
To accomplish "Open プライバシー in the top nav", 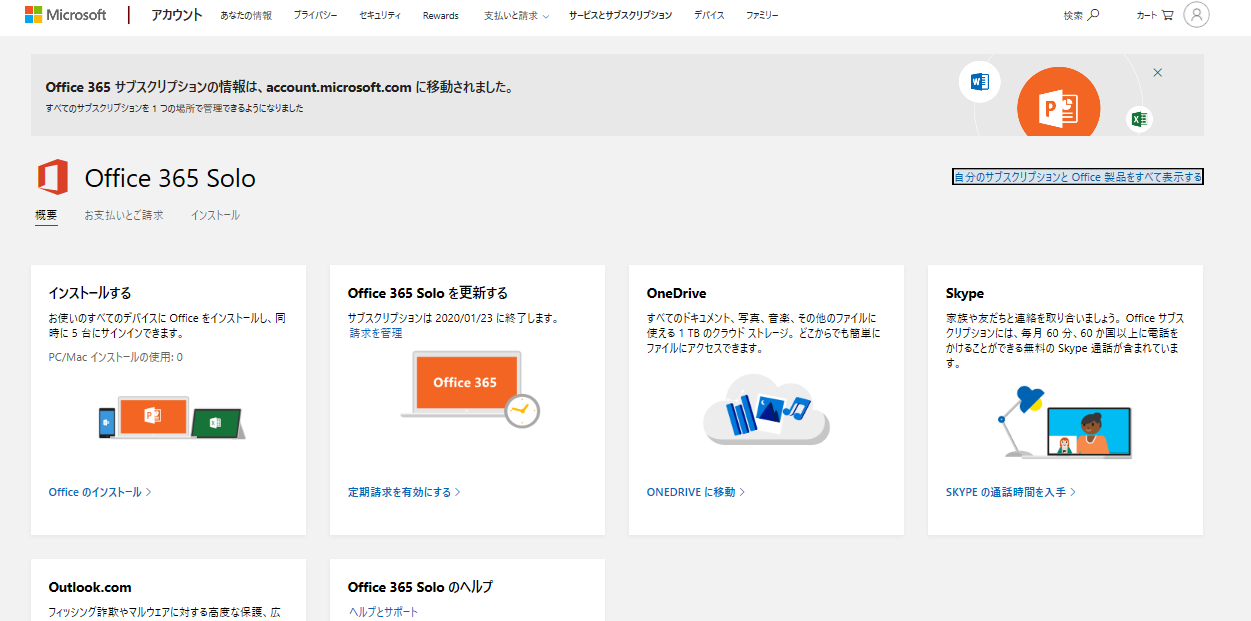I will coord(315,16).
